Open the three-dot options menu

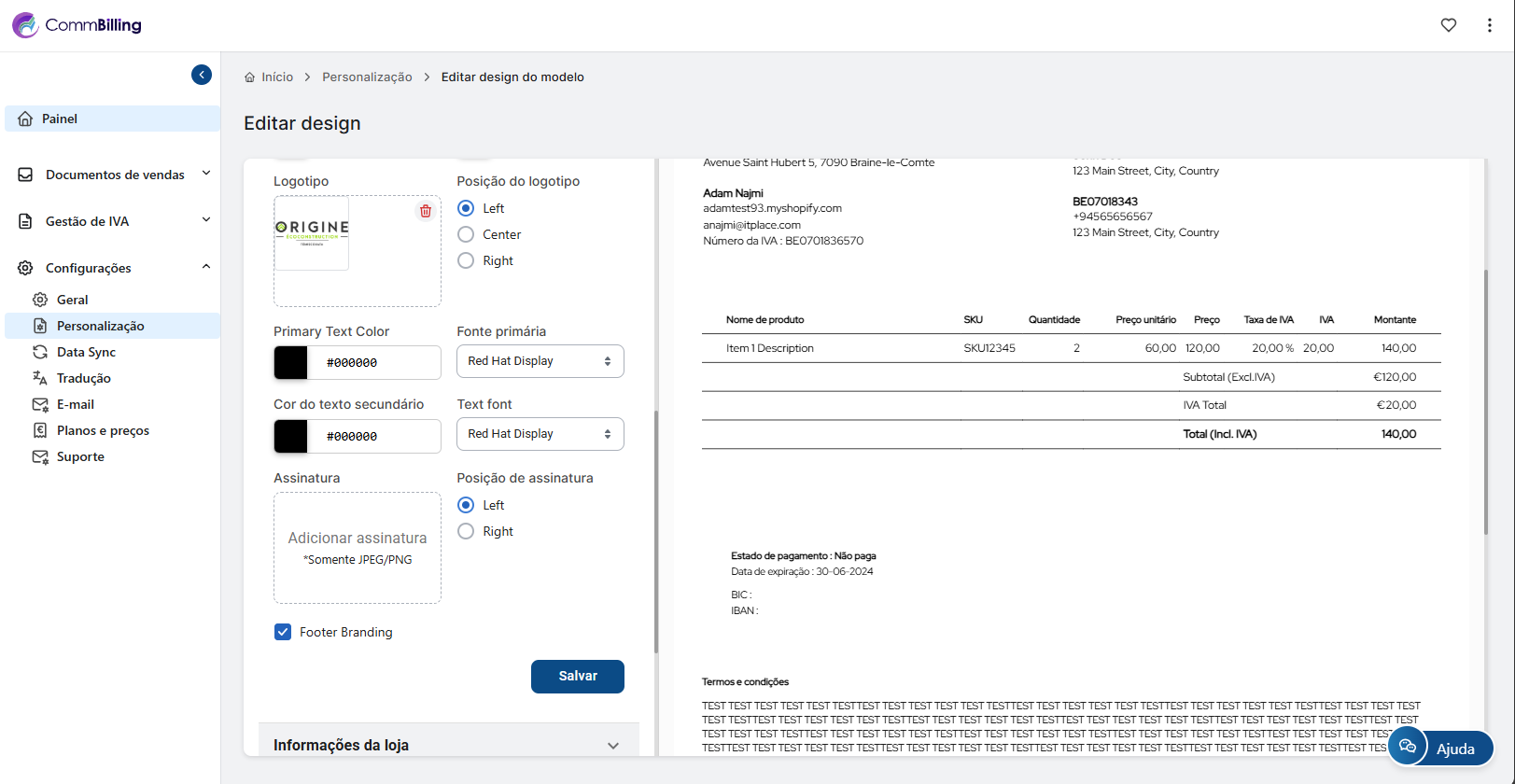pyautogui.click(x=1489, y=25)
